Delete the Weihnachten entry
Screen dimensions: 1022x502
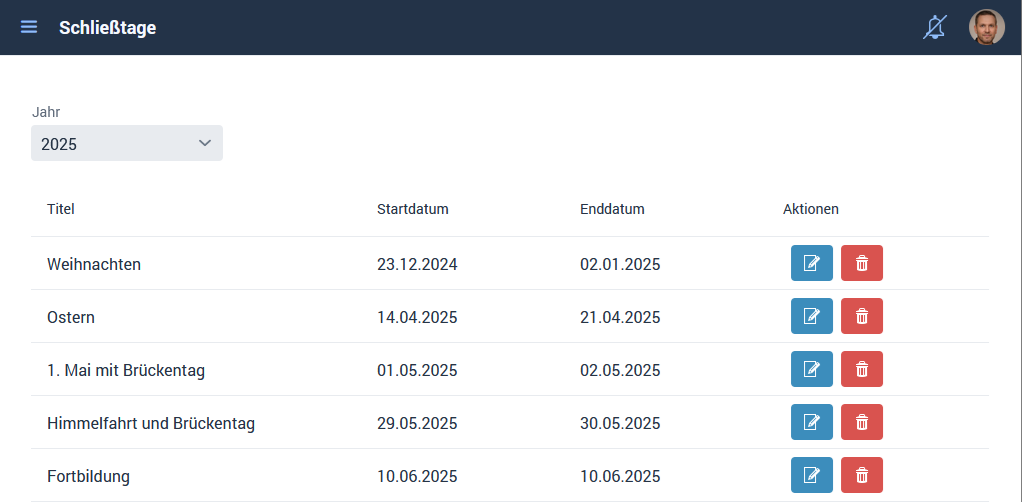(861, 264)
